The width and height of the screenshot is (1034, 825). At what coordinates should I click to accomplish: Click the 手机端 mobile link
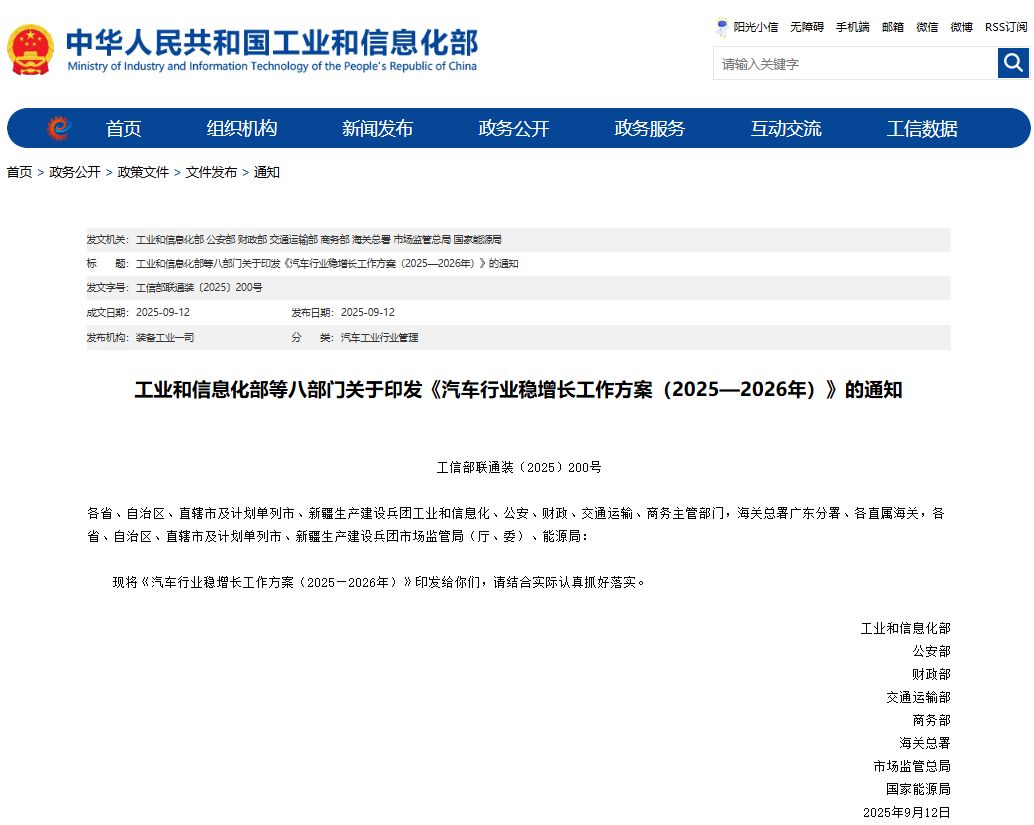[853, 27]
